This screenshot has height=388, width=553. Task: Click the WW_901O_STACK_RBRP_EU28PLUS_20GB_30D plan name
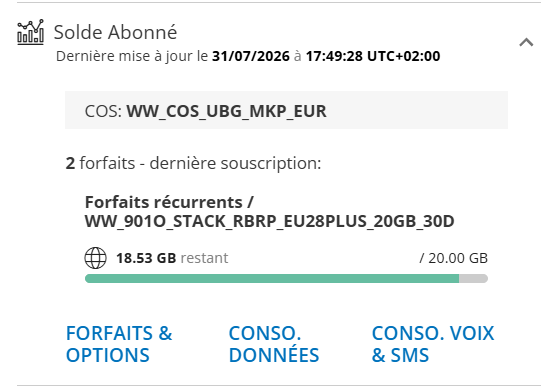click(269, 222)
